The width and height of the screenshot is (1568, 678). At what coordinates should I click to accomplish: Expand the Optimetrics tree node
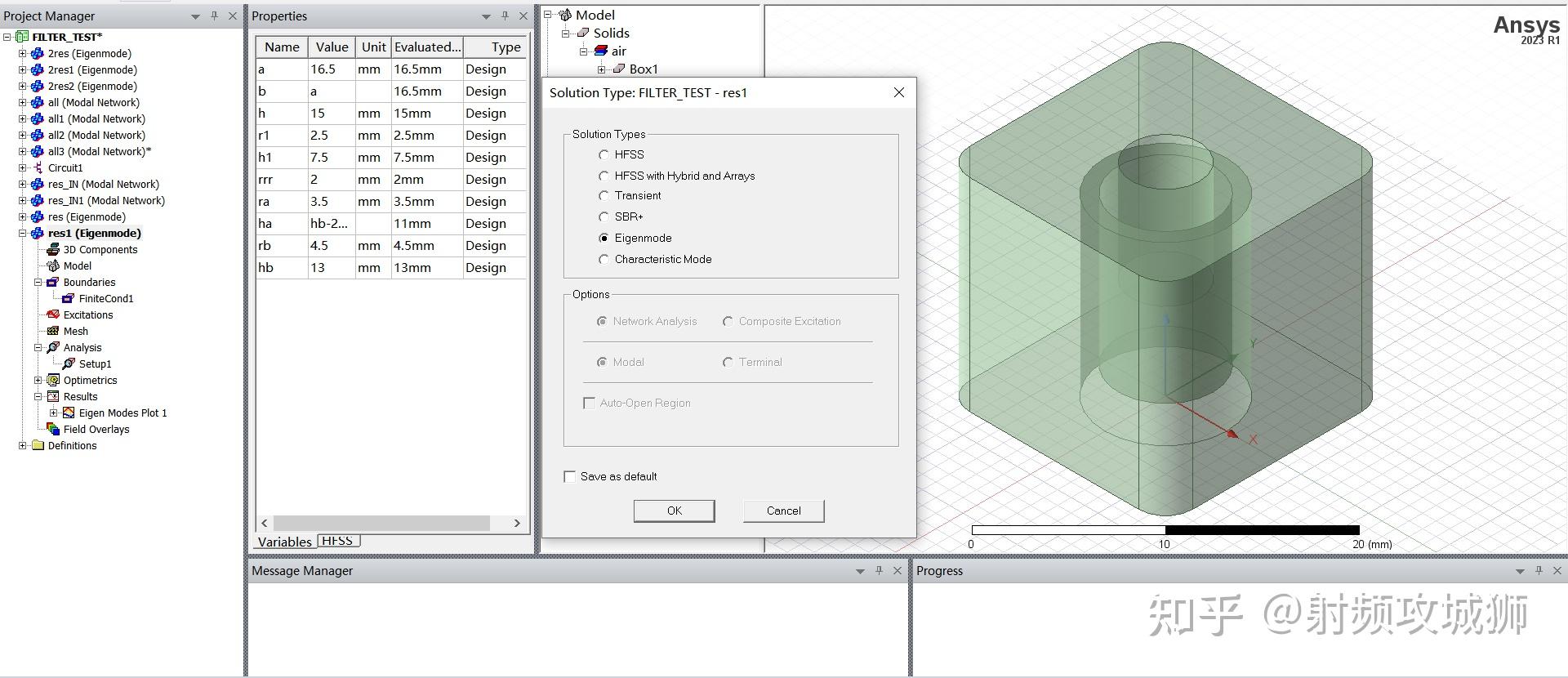[38, 380]
